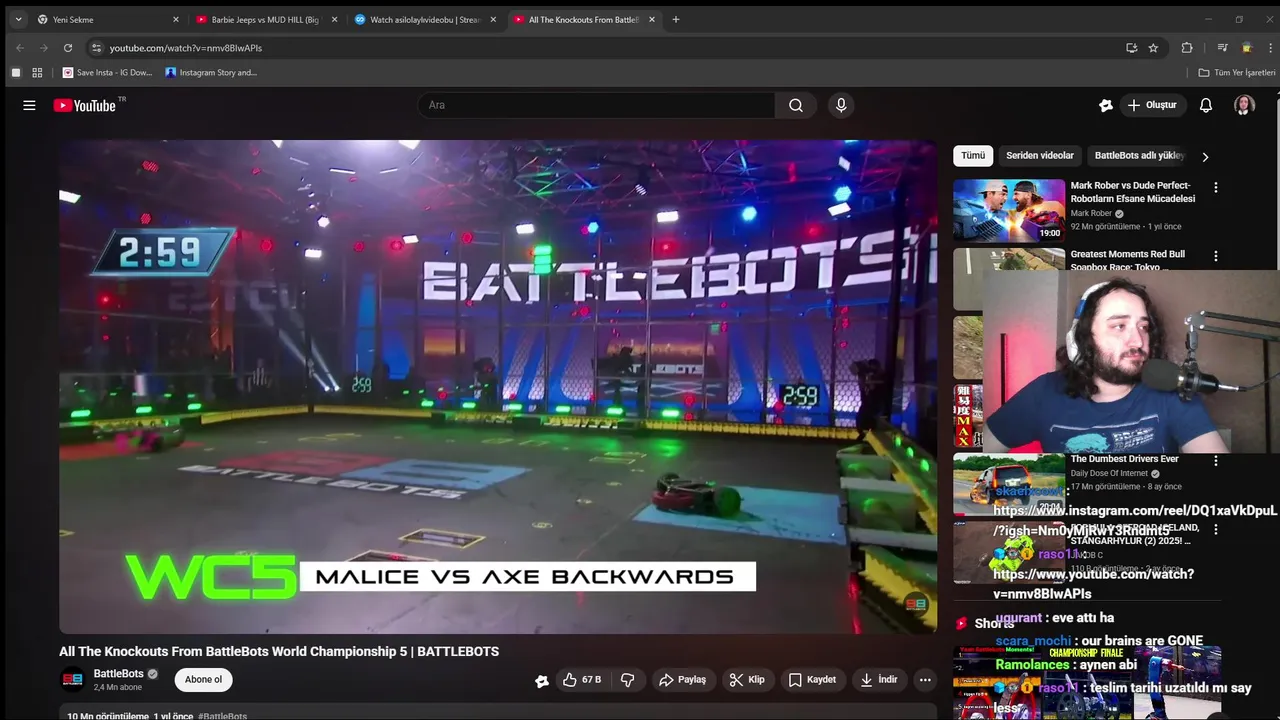Start voice search with microphone icon
This screenshot has width=1280, height=720.
tap(841, 105)
